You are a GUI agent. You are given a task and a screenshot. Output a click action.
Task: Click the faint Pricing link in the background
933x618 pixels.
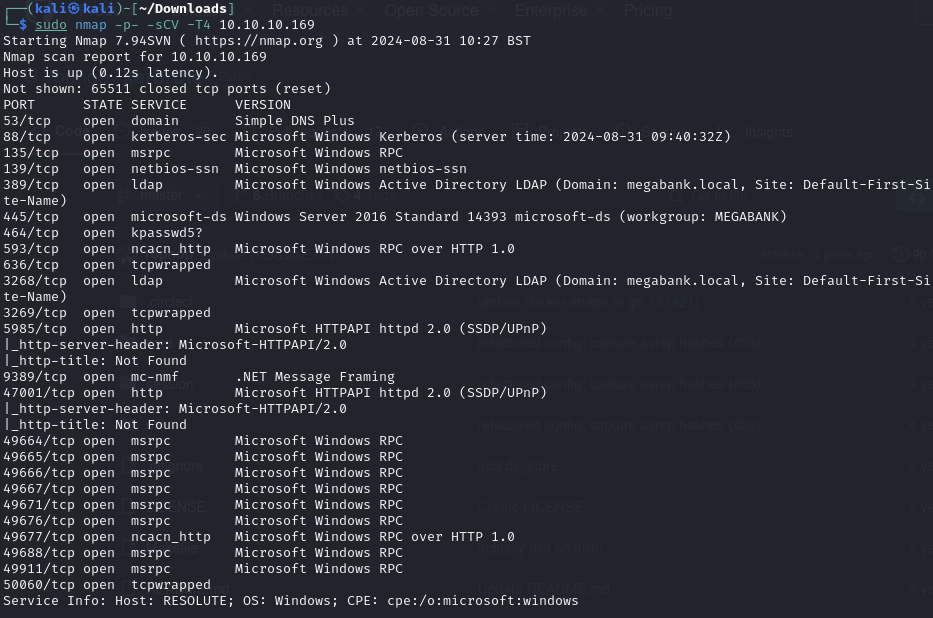[648, 11]
